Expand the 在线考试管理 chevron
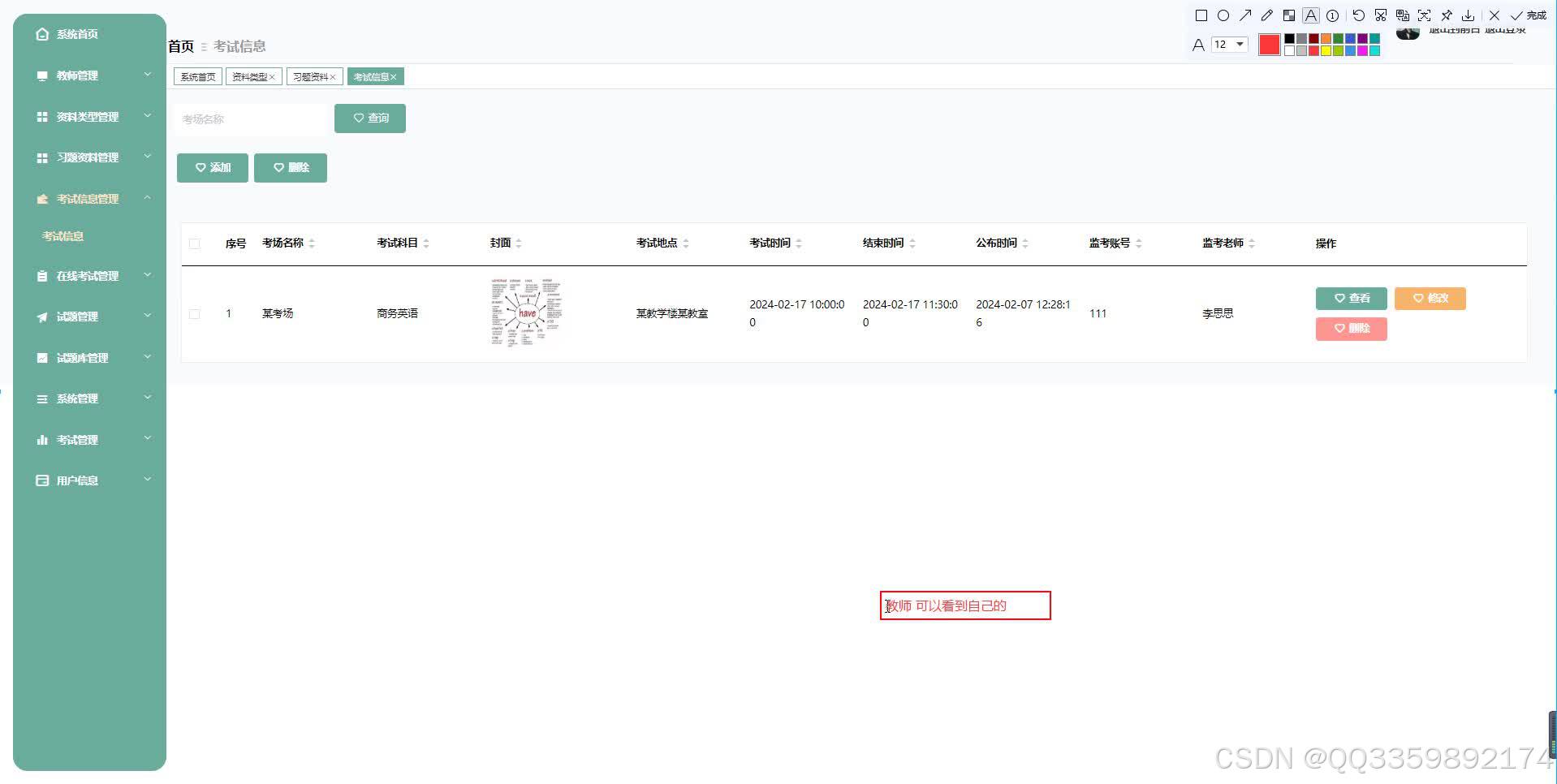 (148, 275)
